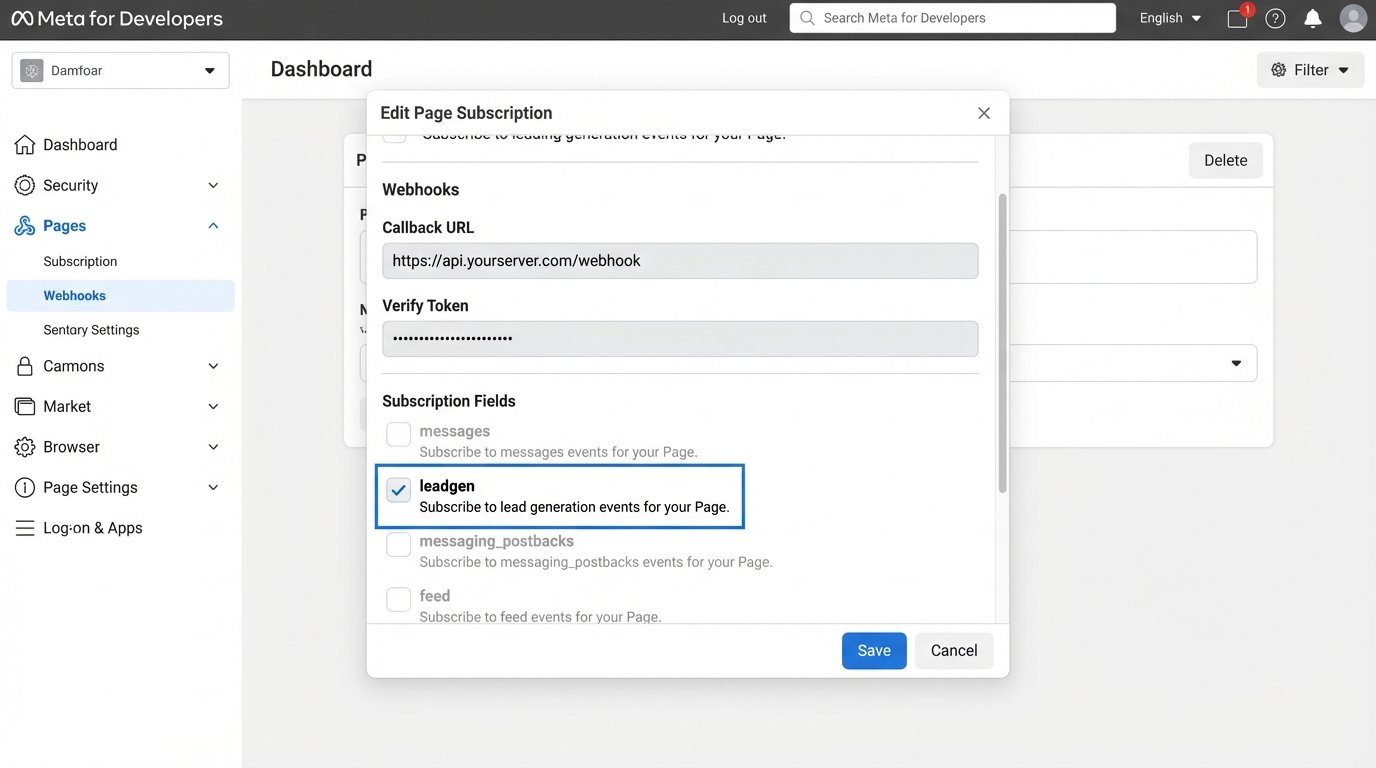The height and width of the screenshot is (768, 1376).
Task: Open the messages inbox with notification badge
Action: click(1237, 18)
